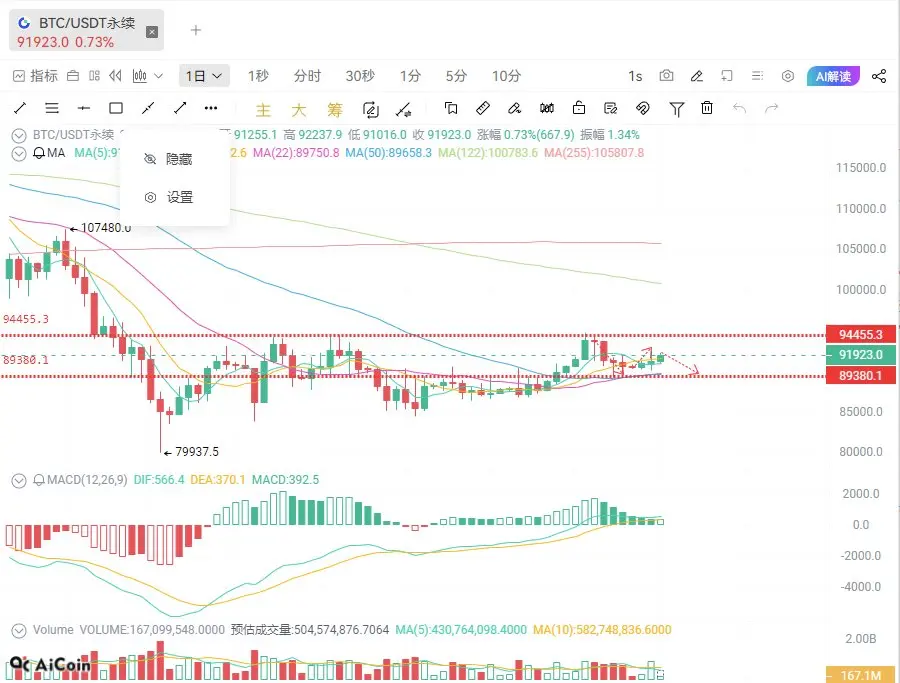This screenshot has height=683, width=900.
Task: Open the multi-chart layout icon
Action: pyautogui.click(x=95, y=76)
